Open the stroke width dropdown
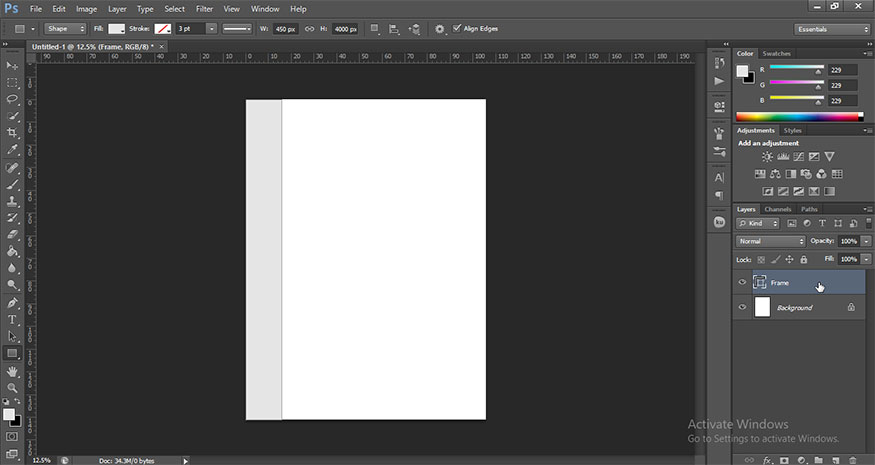Screen dimensions: 875x465 pyautogui.click(x=211, y=29)
